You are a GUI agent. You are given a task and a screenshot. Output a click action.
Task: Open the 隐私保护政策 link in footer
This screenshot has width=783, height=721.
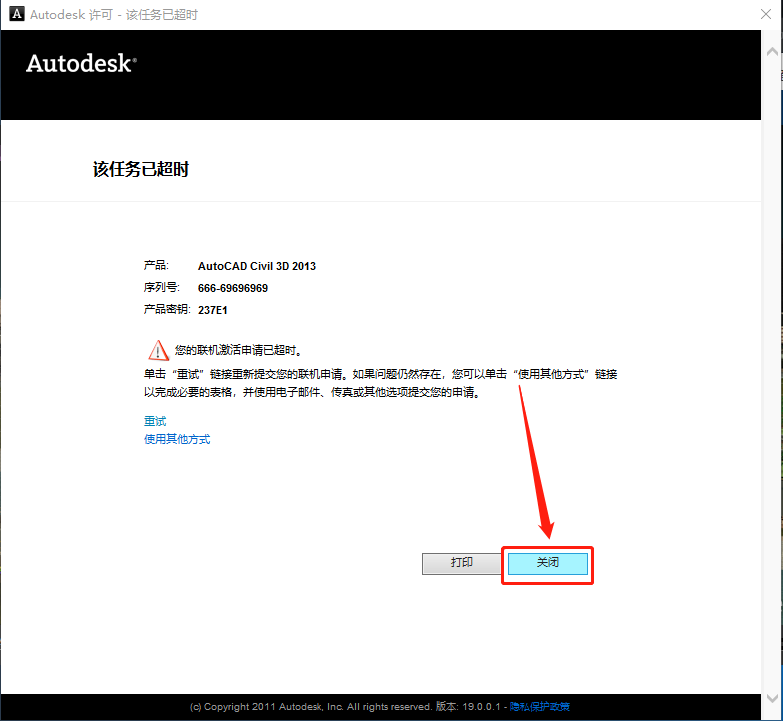tap(539, 707)
